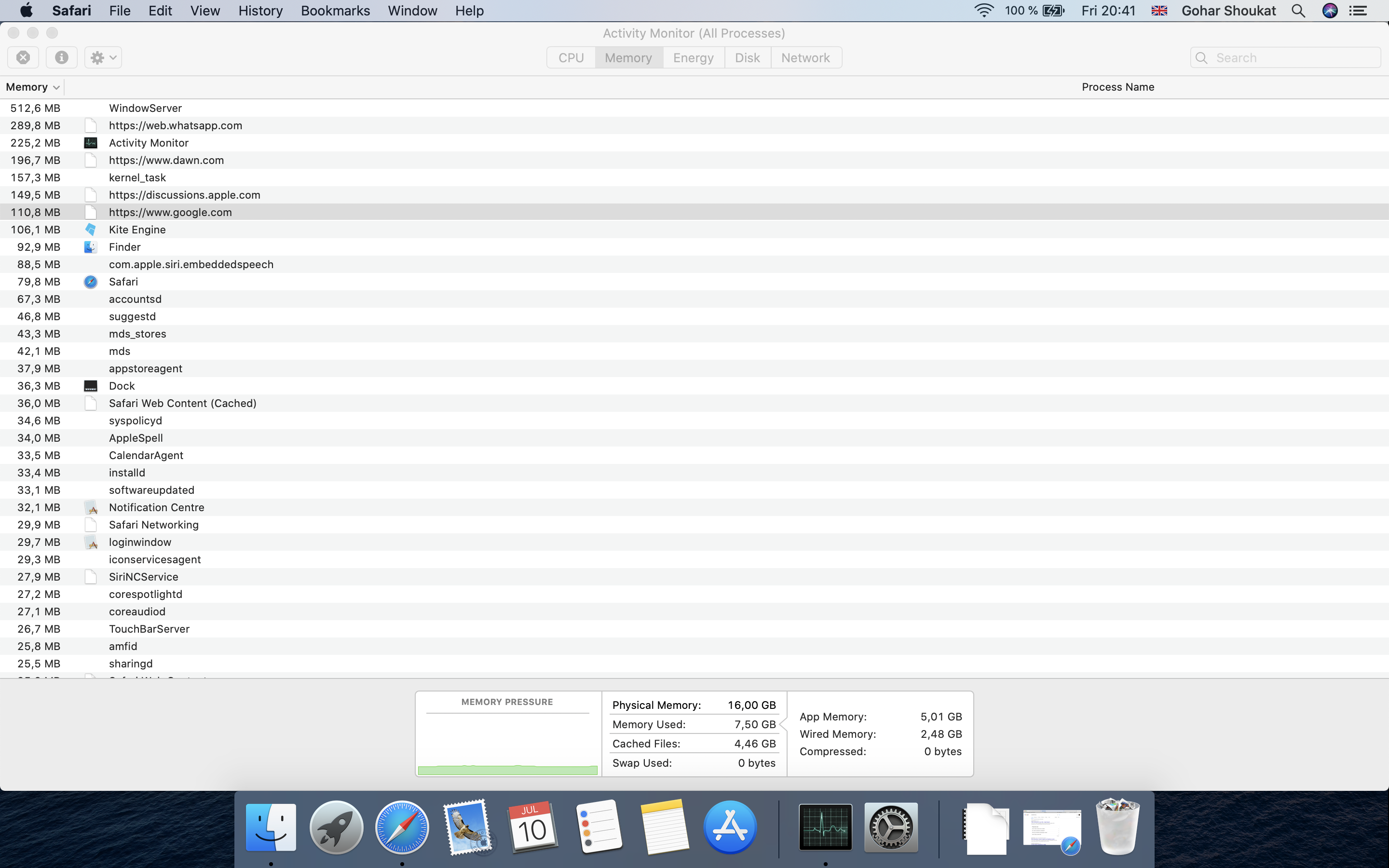Open Spotlight search magnifier in menu bar
Screen dimensions: 1389x868
click(x=1298, y=10)
